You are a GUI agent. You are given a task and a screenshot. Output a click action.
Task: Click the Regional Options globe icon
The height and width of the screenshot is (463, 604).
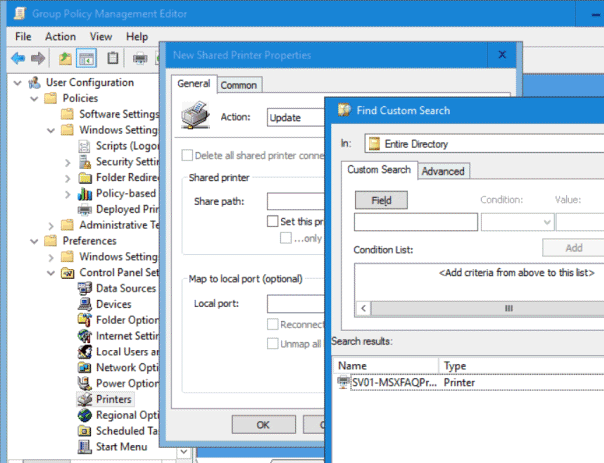click(x=84, y=415)
